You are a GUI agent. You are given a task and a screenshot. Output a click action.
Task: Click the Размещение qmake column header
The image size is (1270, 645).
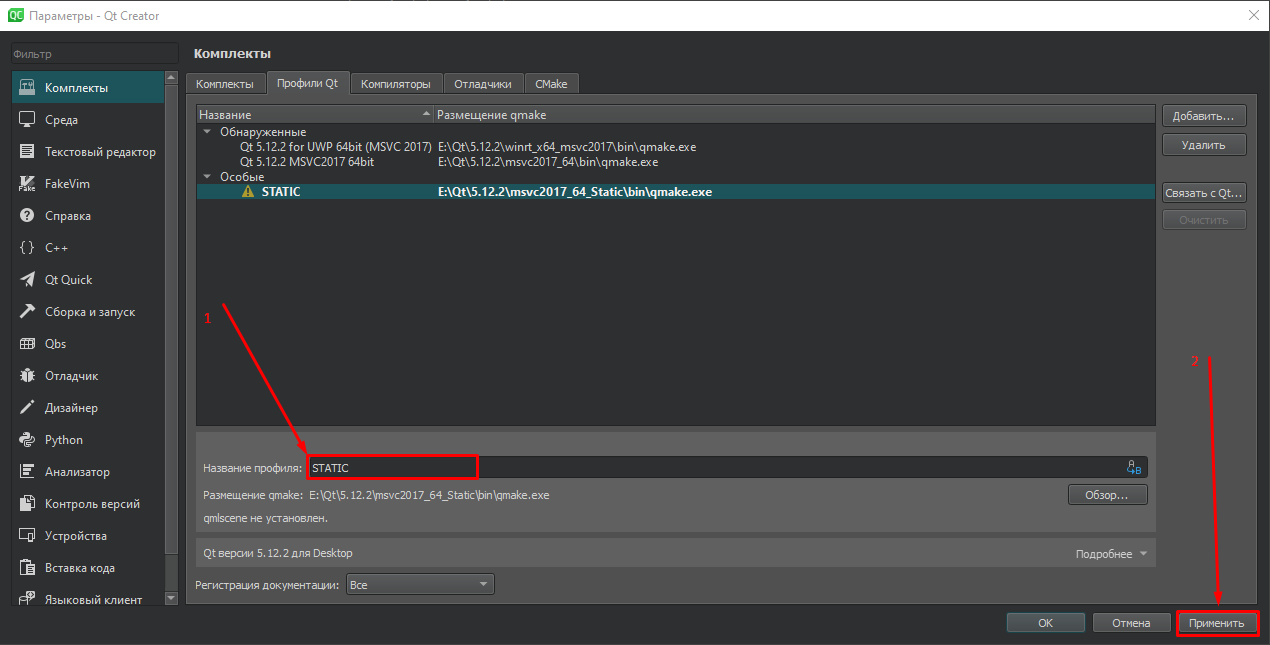click(x=795, y=115)
